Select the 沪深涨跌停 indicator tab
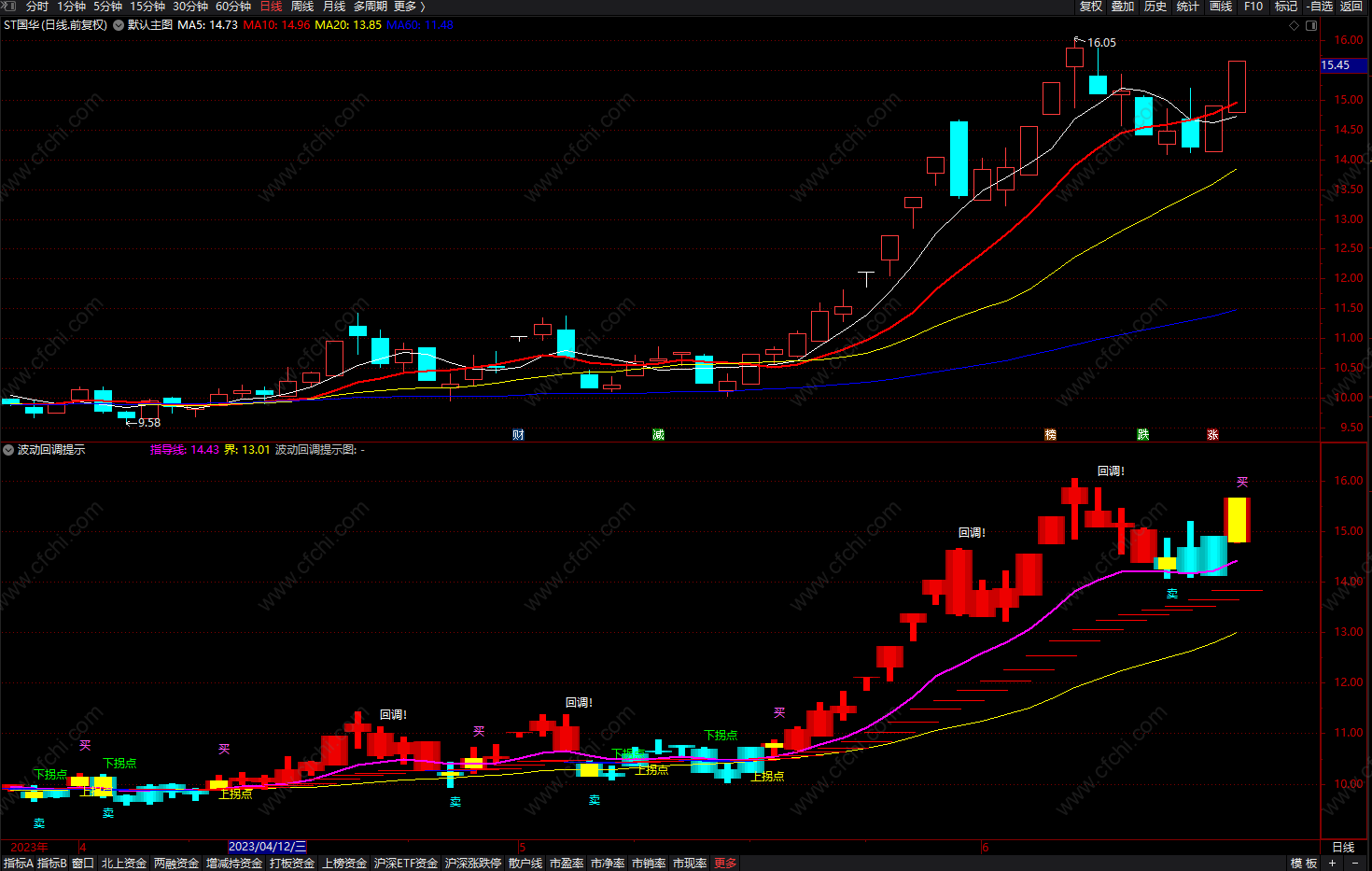The image size is (1372, 871). click(x=473, y=864)
